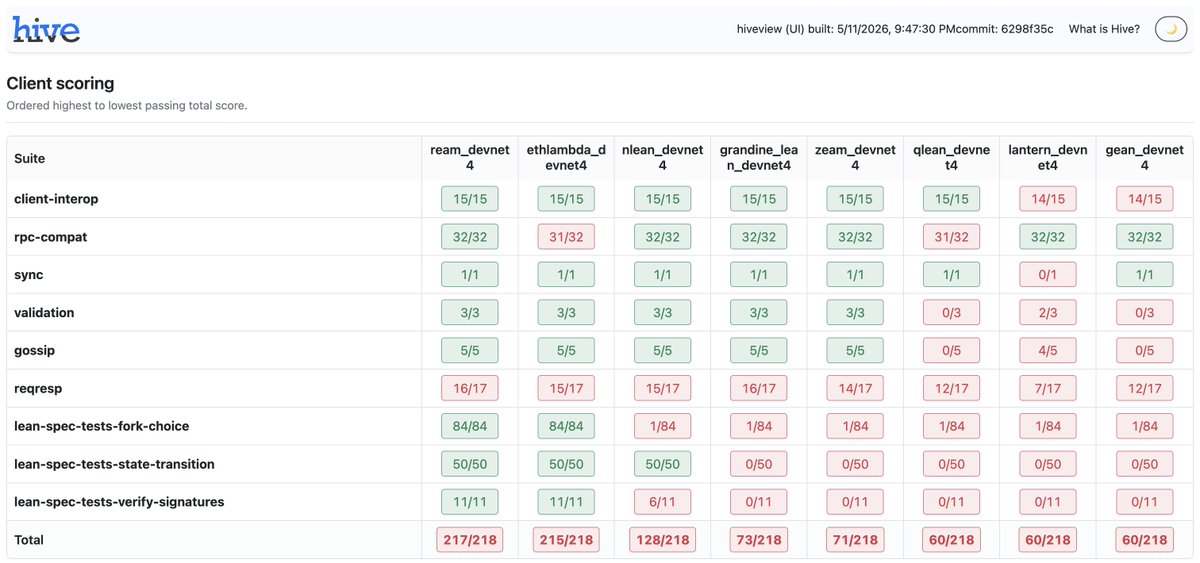Open nlean_devnet4 state-transition 50/50 badge
The image size is (1200, 563).
point(662,465)
